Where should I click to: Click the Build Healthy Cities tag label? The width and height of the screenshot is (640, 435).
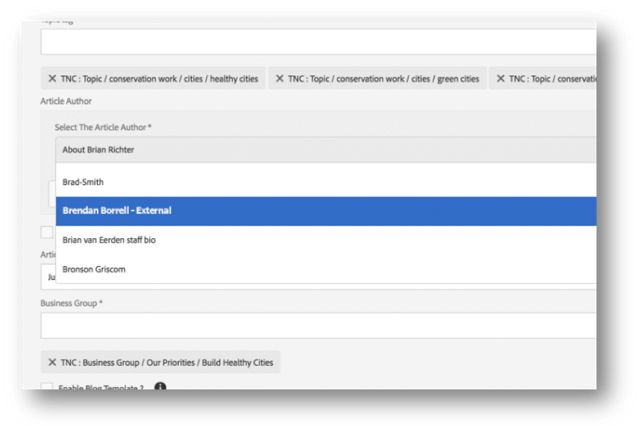point(167,361)
